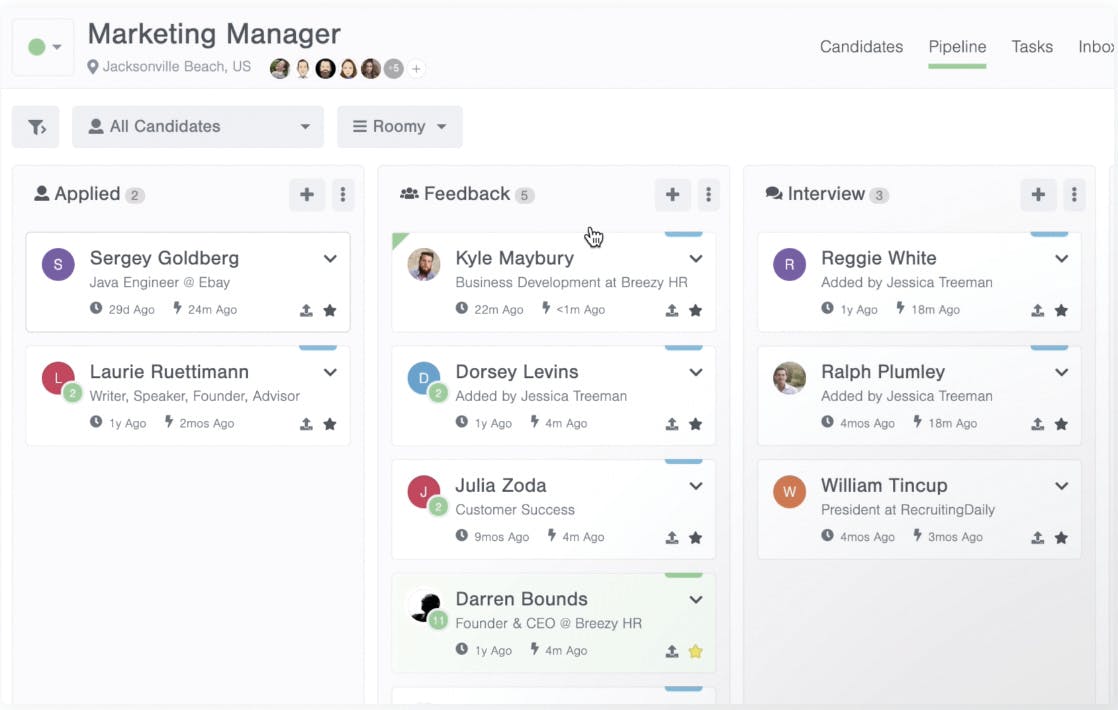Click upload icon on Kyle Maybury card

(x=672, y=311)
